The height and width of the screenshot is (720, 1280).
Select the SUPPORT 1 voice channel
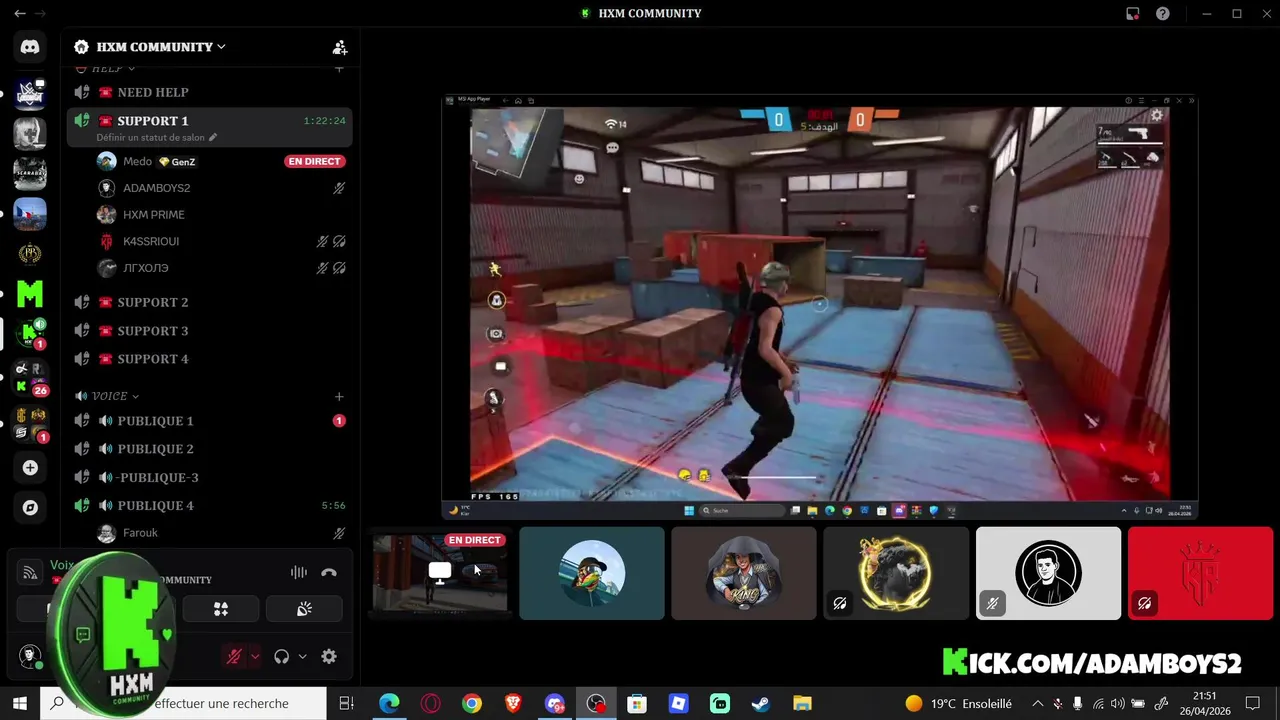(209, 127)
